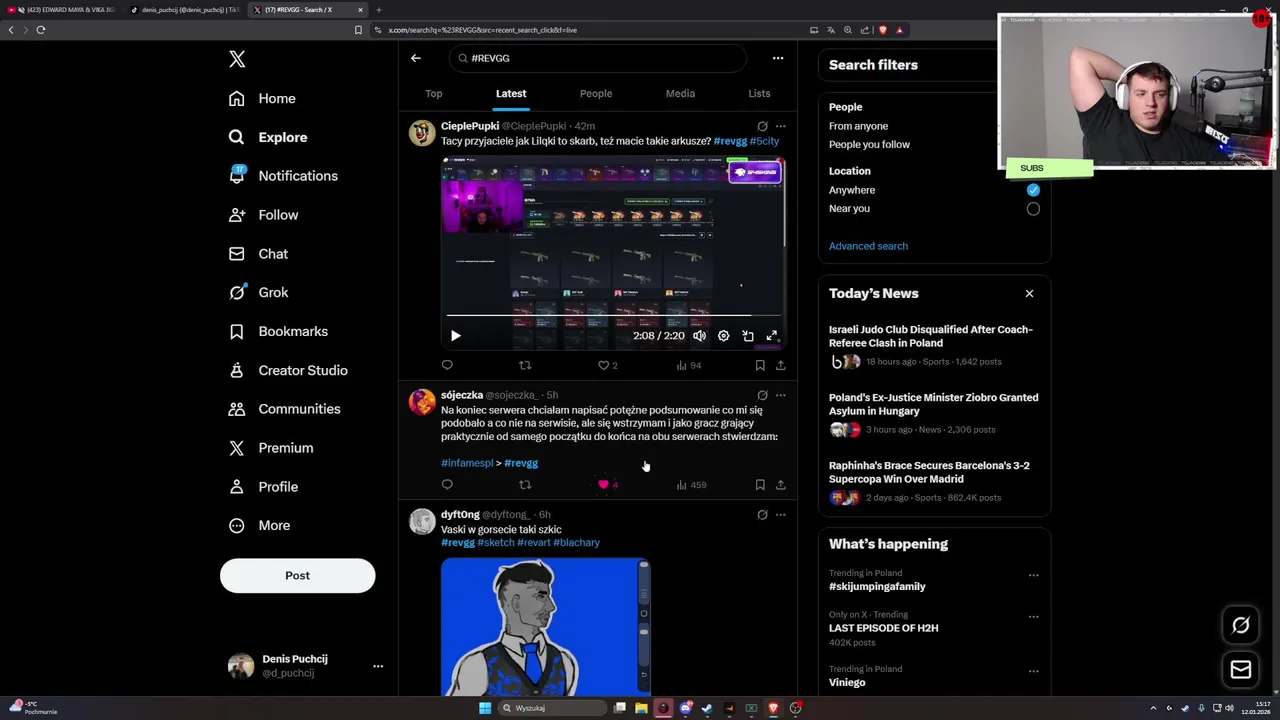This screenshot has width=1280, height=720.
Task: Ask Grok about dyft0ng post
Action: click(762, 515)
